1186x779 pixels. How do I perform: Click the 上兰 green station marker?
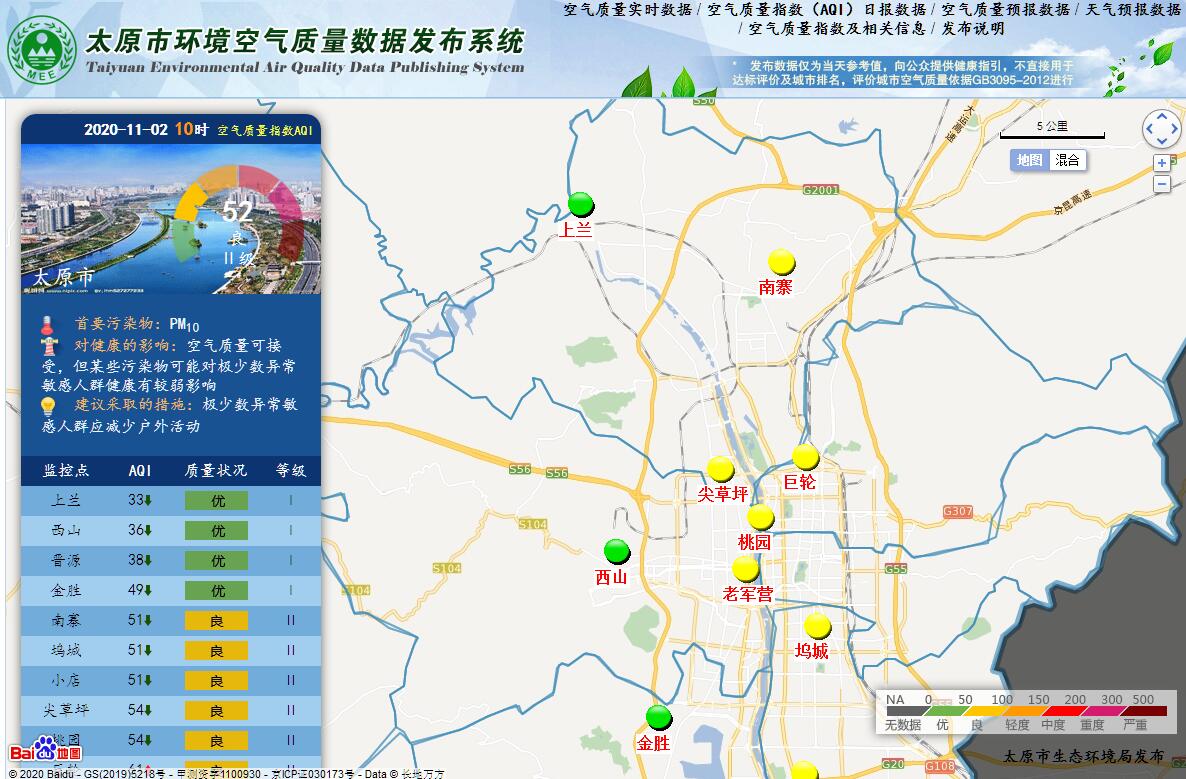point(581,205)
